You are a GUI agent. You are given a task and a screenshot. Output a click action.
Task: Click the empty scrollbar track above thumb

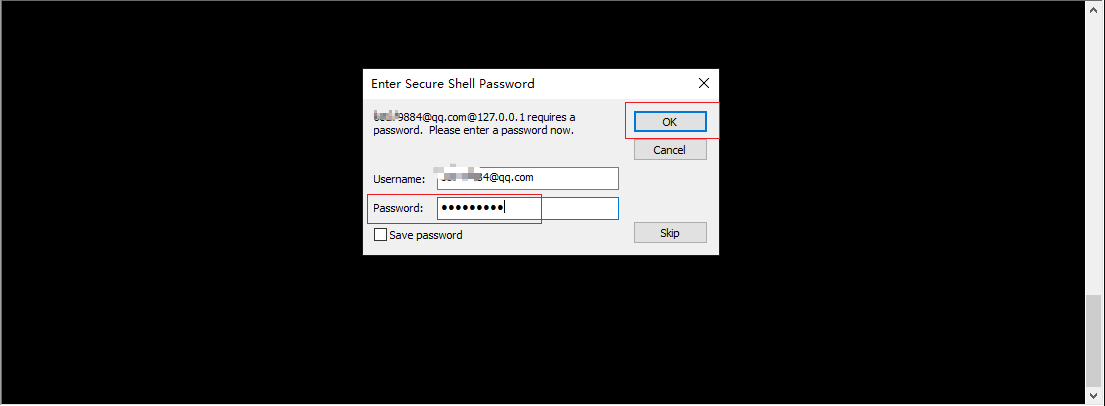pyautogui.click(x=1093, y=154)
